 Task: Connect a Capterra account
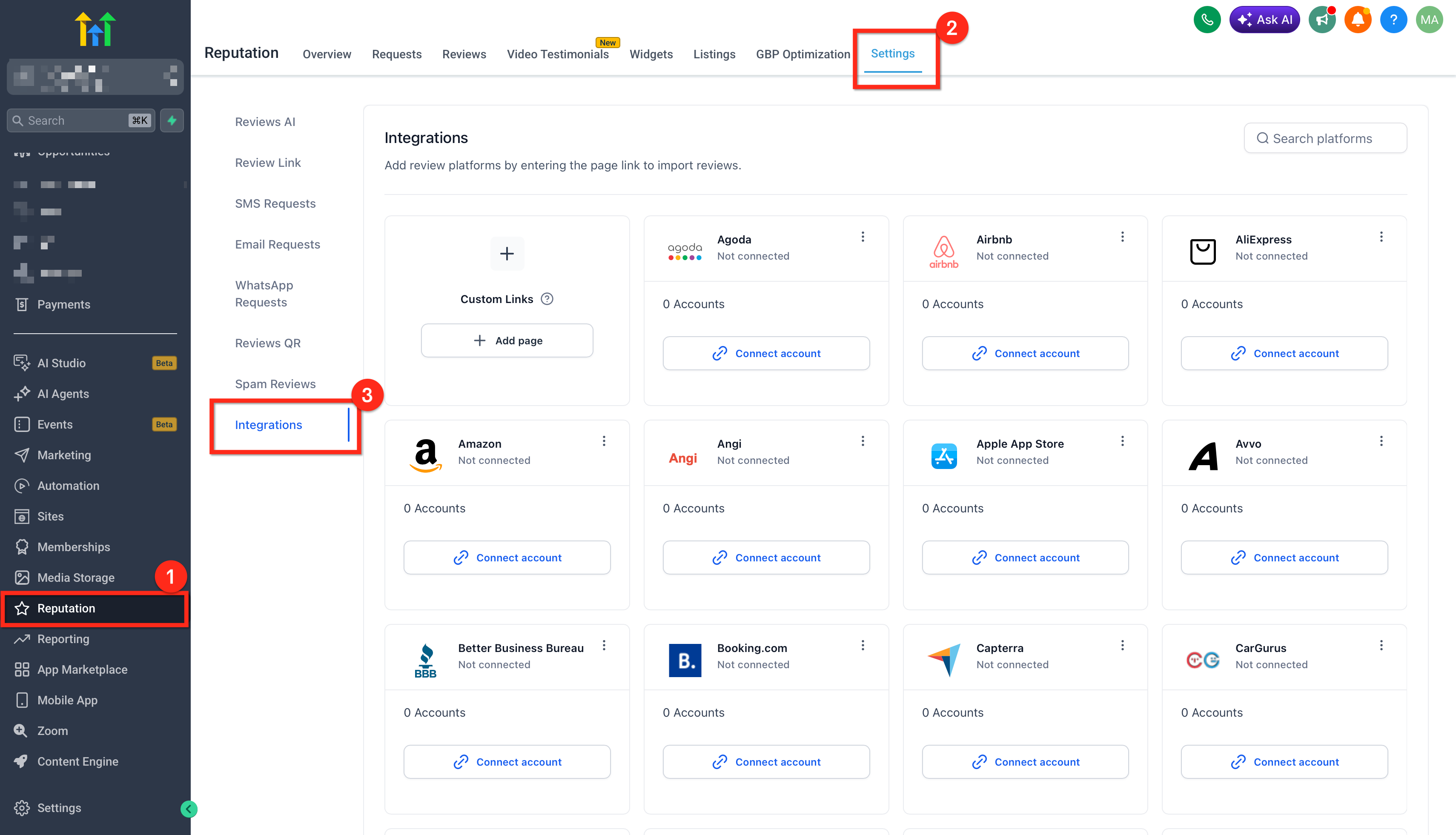[1025, 762]
